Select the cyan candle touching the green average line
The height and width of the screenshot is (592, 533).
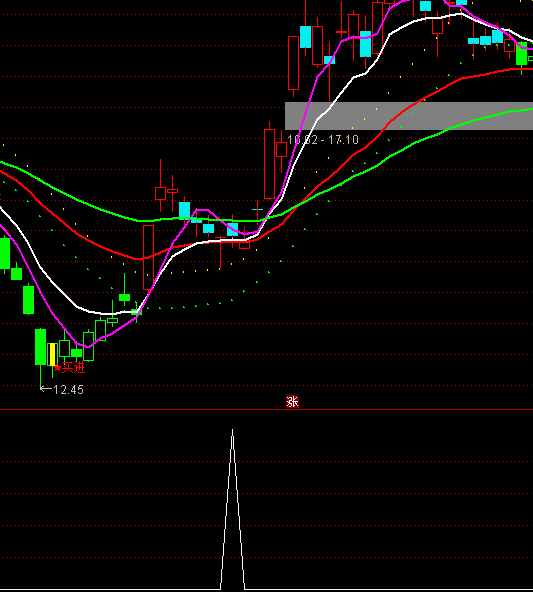tap(184, 210)
